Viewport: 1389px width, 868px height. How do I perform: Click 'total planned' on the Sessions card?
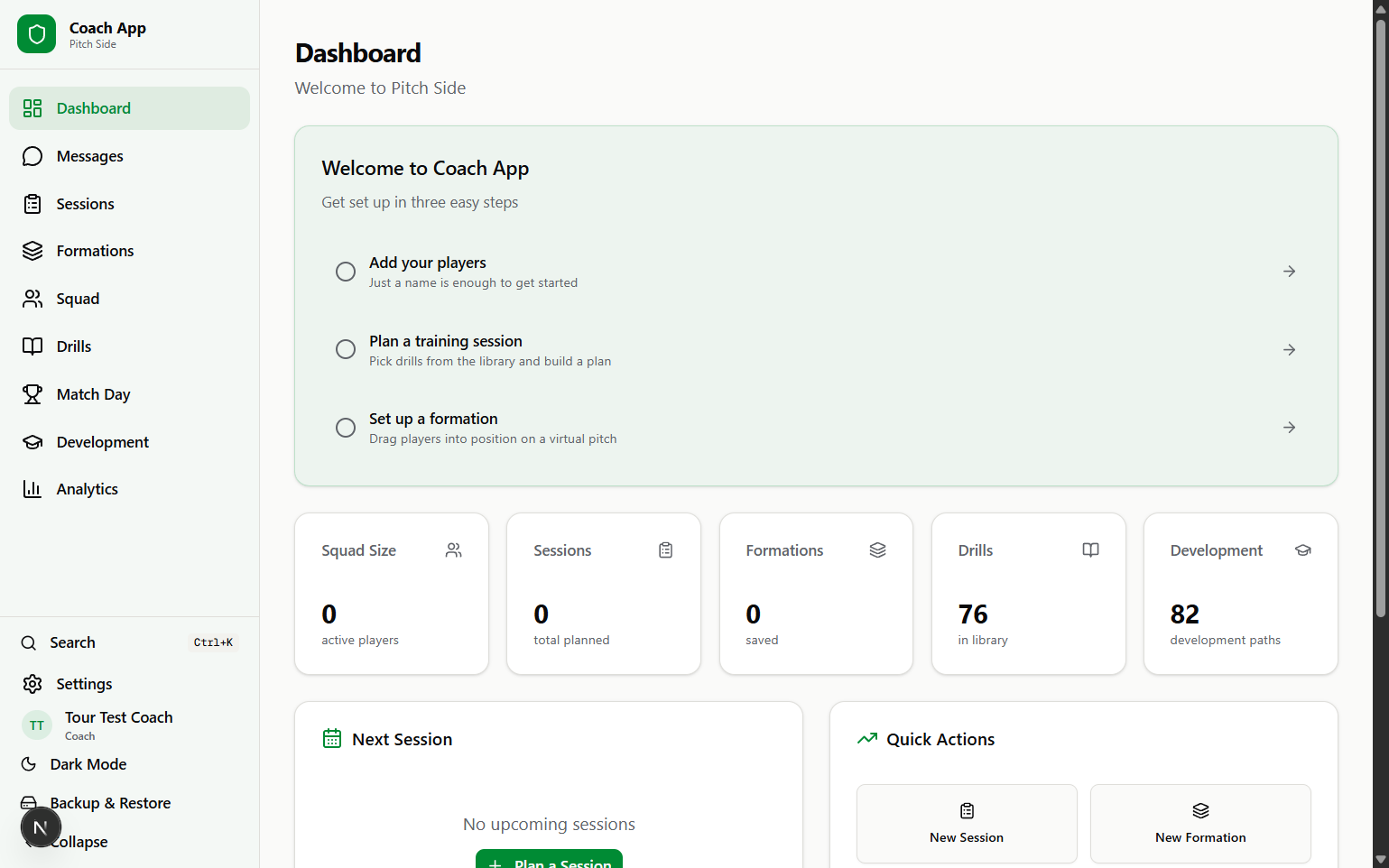click(571, 640)
